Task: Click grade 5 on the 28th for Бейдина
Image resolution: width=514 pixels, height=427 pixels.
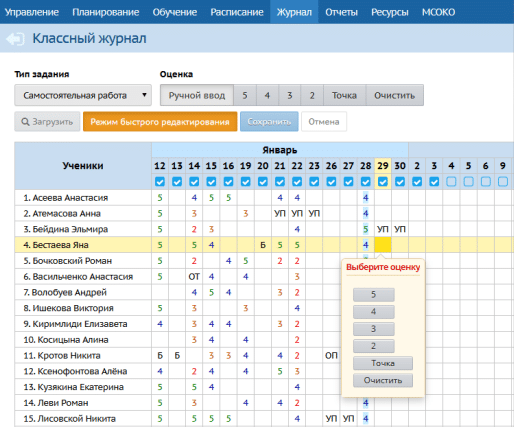Action: tap(366, 229)
